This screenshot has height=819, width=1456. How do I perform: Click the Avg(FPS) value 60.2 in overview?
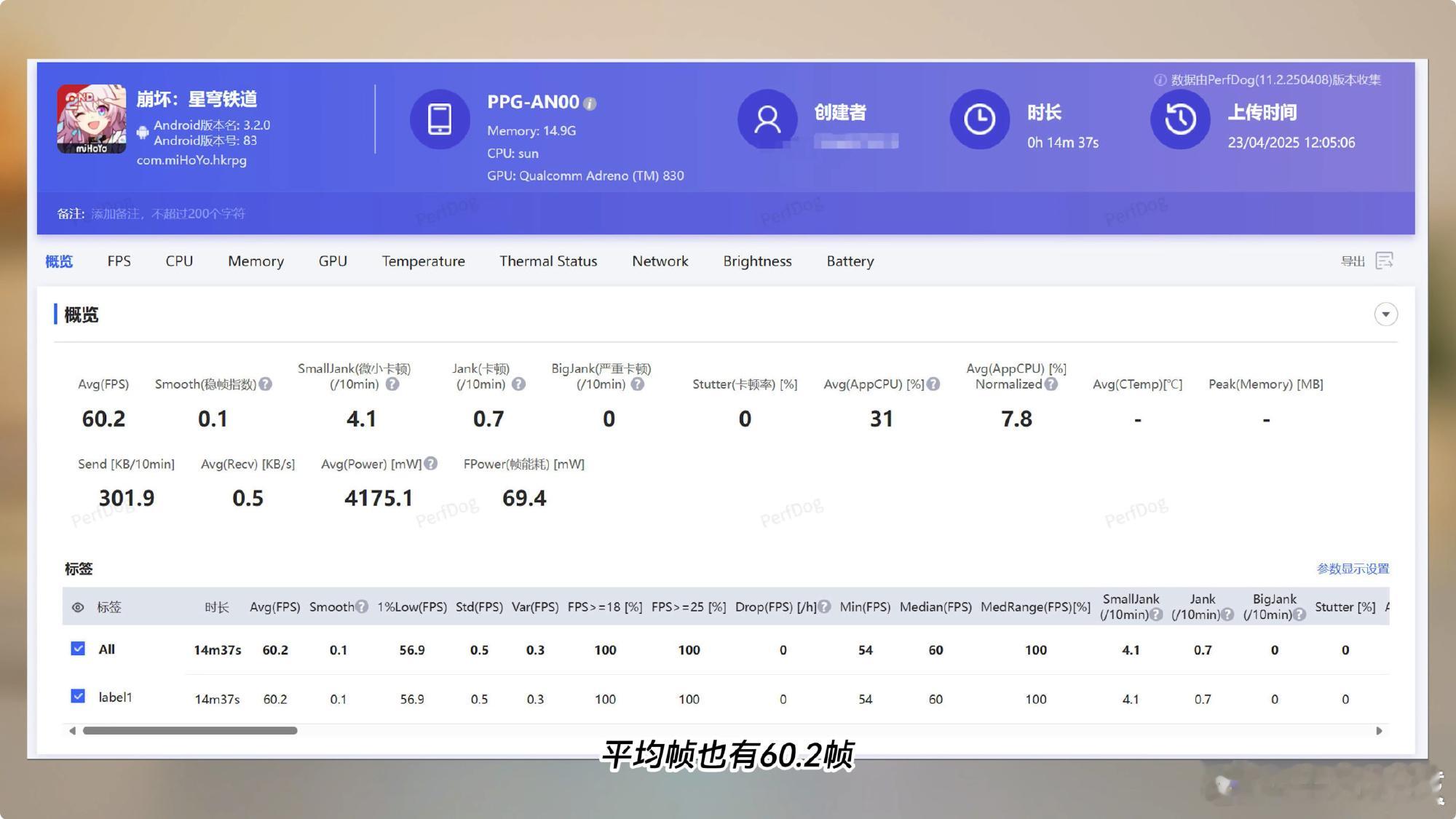click(x=103, y=419)
